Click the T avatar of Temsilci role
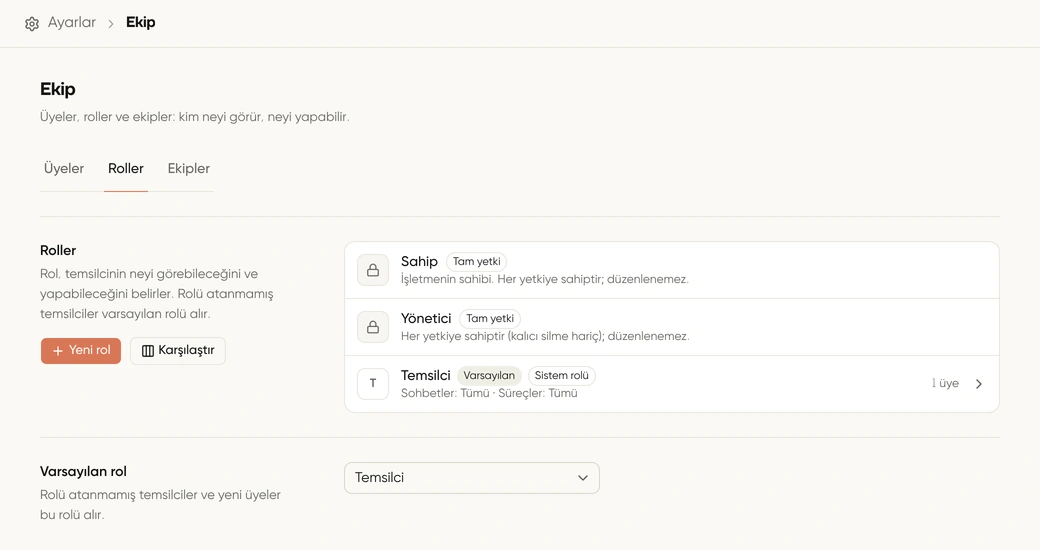Viewport: 1040px width, 550px height. click(373, 383)
